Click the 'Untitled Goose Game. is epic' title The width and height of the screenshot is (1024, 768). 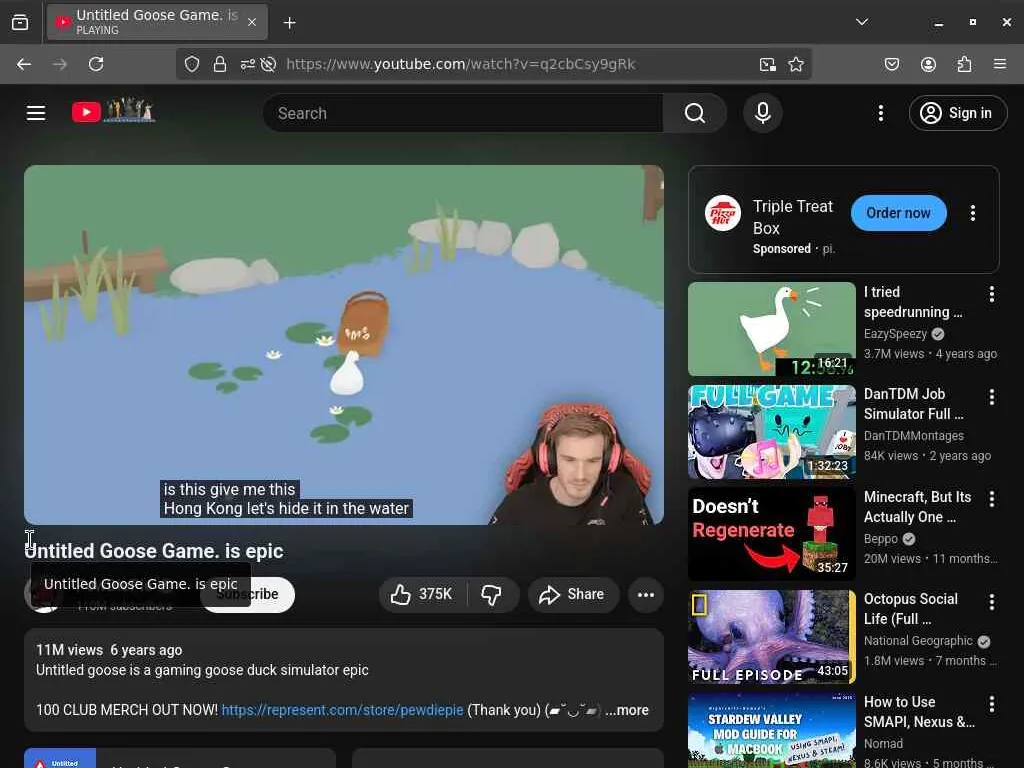click(154, 551)
